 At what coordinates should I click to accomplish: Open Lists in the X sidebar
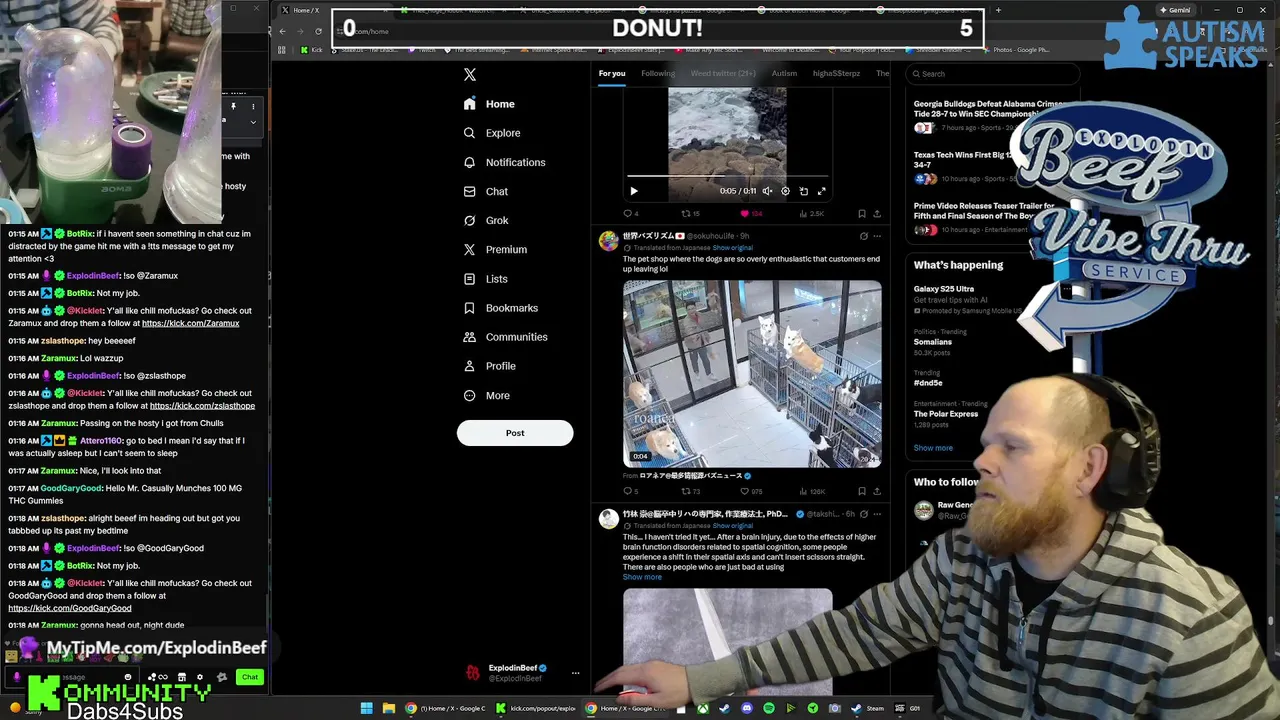pos(485,279)
